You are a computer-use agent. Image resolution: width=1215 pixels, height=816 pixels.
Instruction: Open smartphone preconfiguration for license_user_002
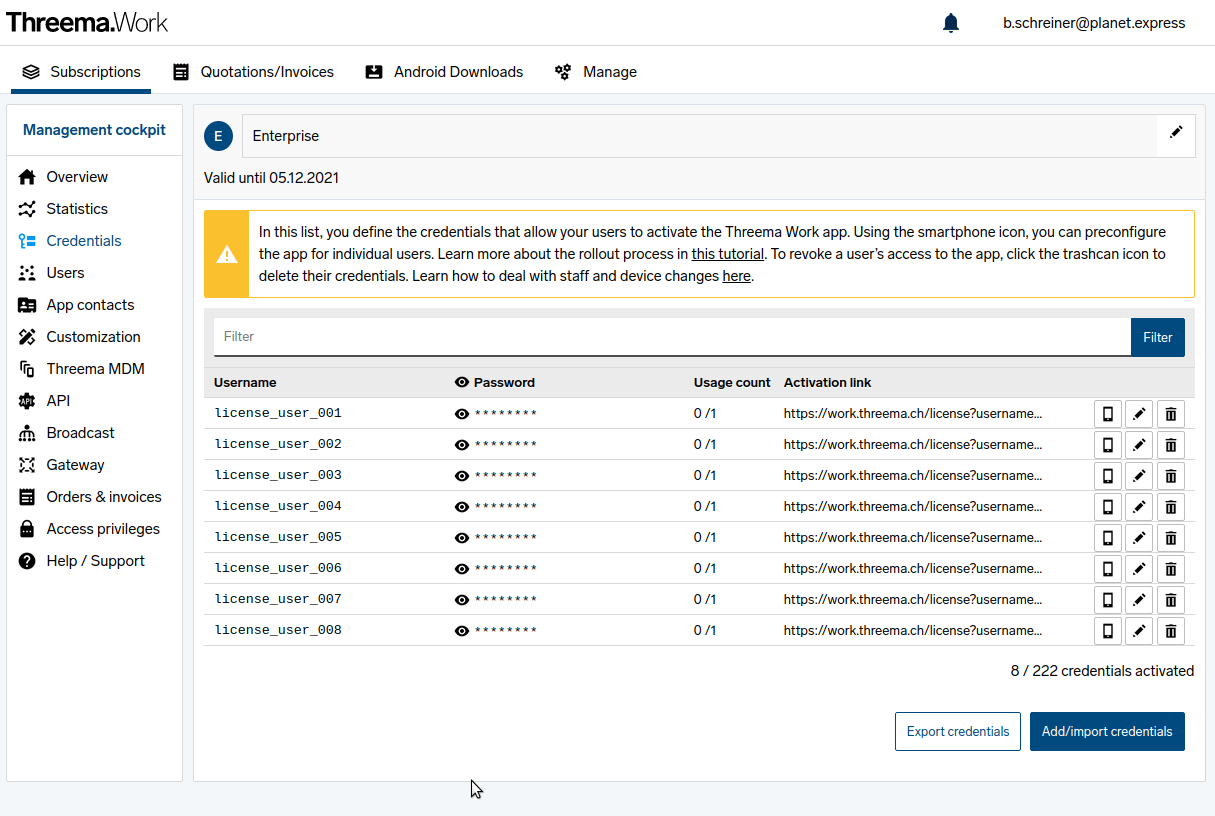1107,444
